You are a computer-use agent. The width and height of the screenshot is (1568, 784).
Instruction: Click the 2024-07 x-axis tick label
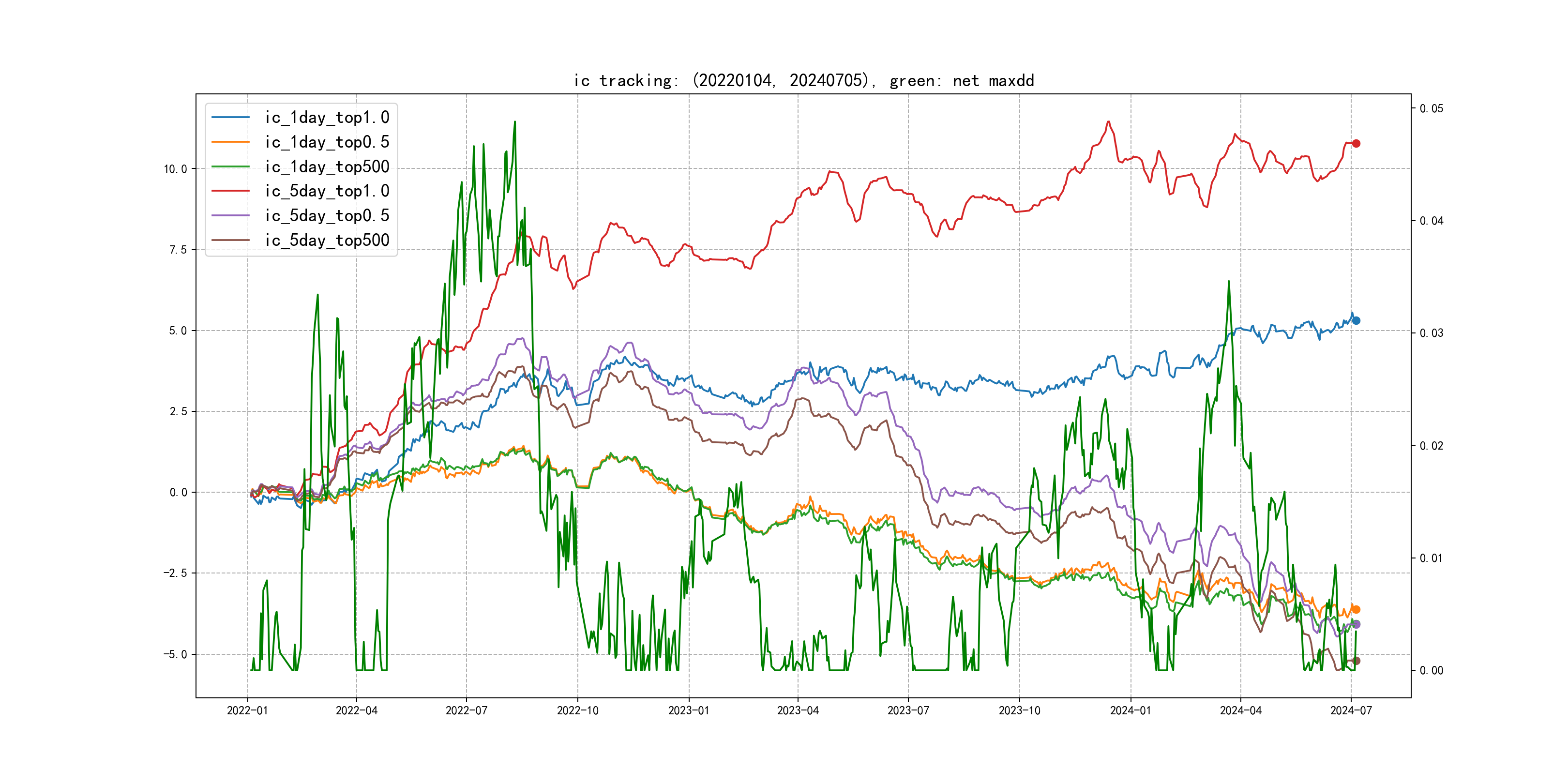[x=1351, y=710]
